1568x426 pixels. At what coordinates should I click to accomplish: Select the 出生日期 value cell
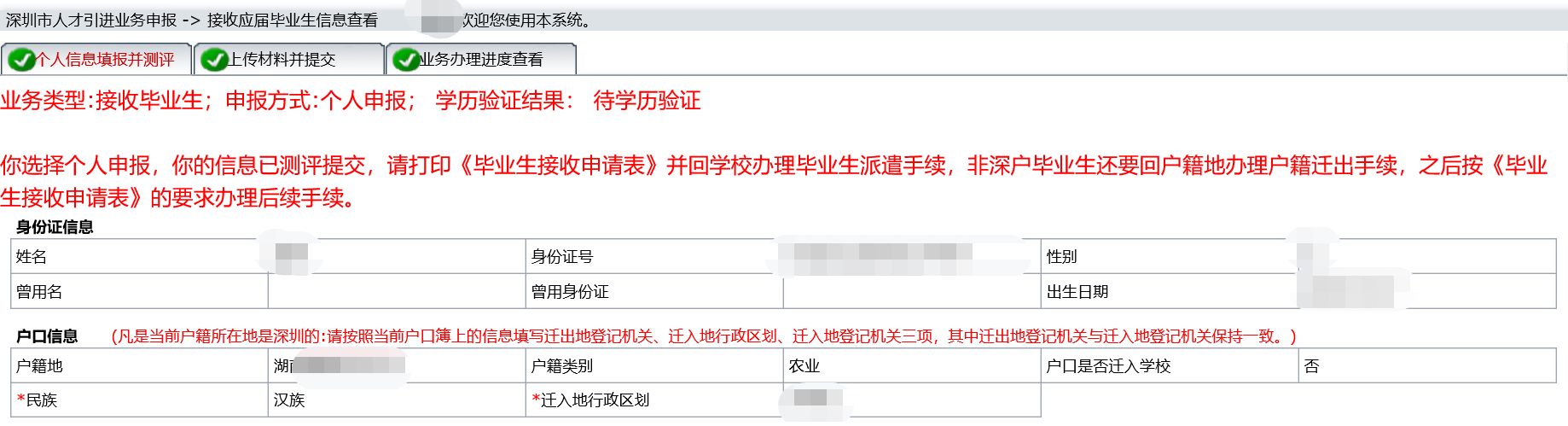(x=1427, y=291)
